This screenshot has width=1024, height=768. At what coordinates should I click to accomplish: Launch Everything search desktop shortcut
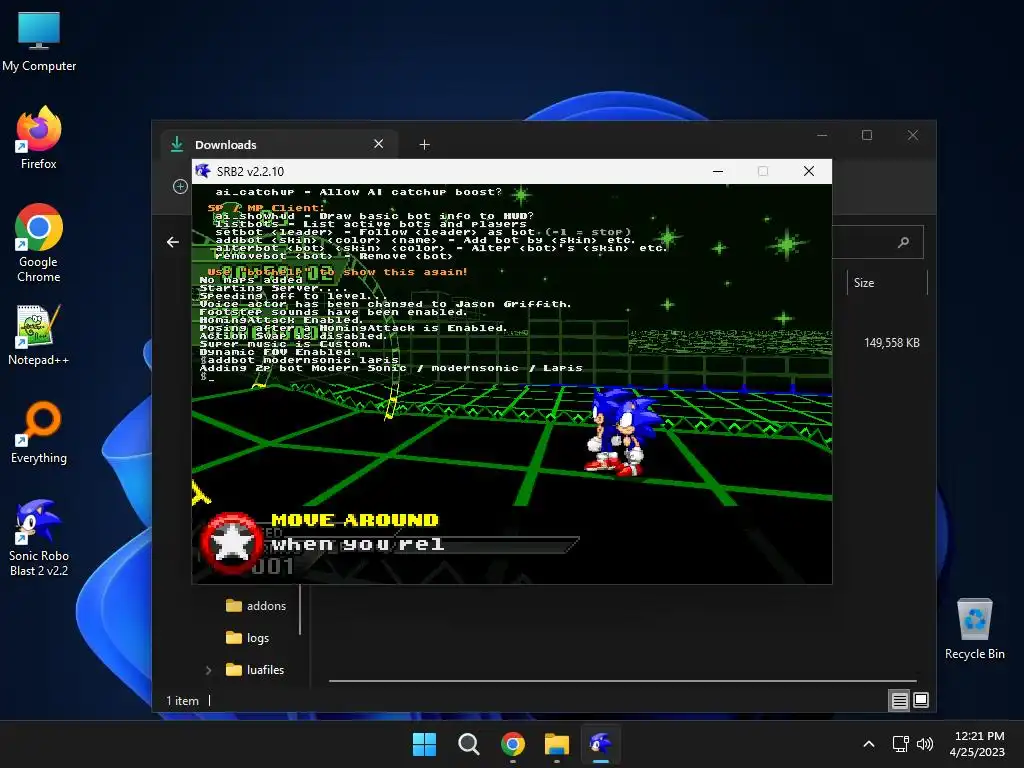(x=39, y=432)
